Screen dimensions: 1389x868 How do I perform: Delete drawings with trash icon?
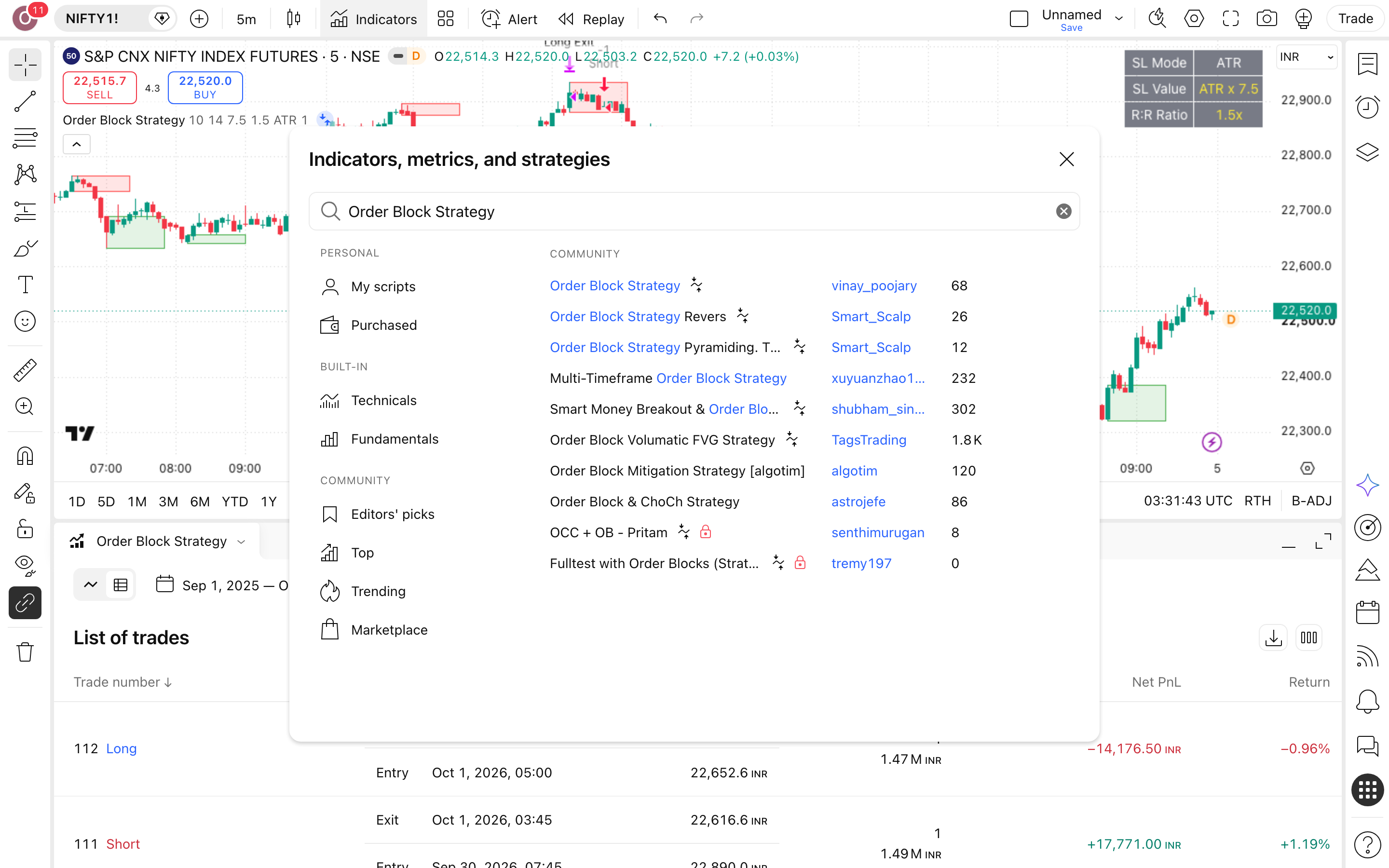(x=25, y=652)
